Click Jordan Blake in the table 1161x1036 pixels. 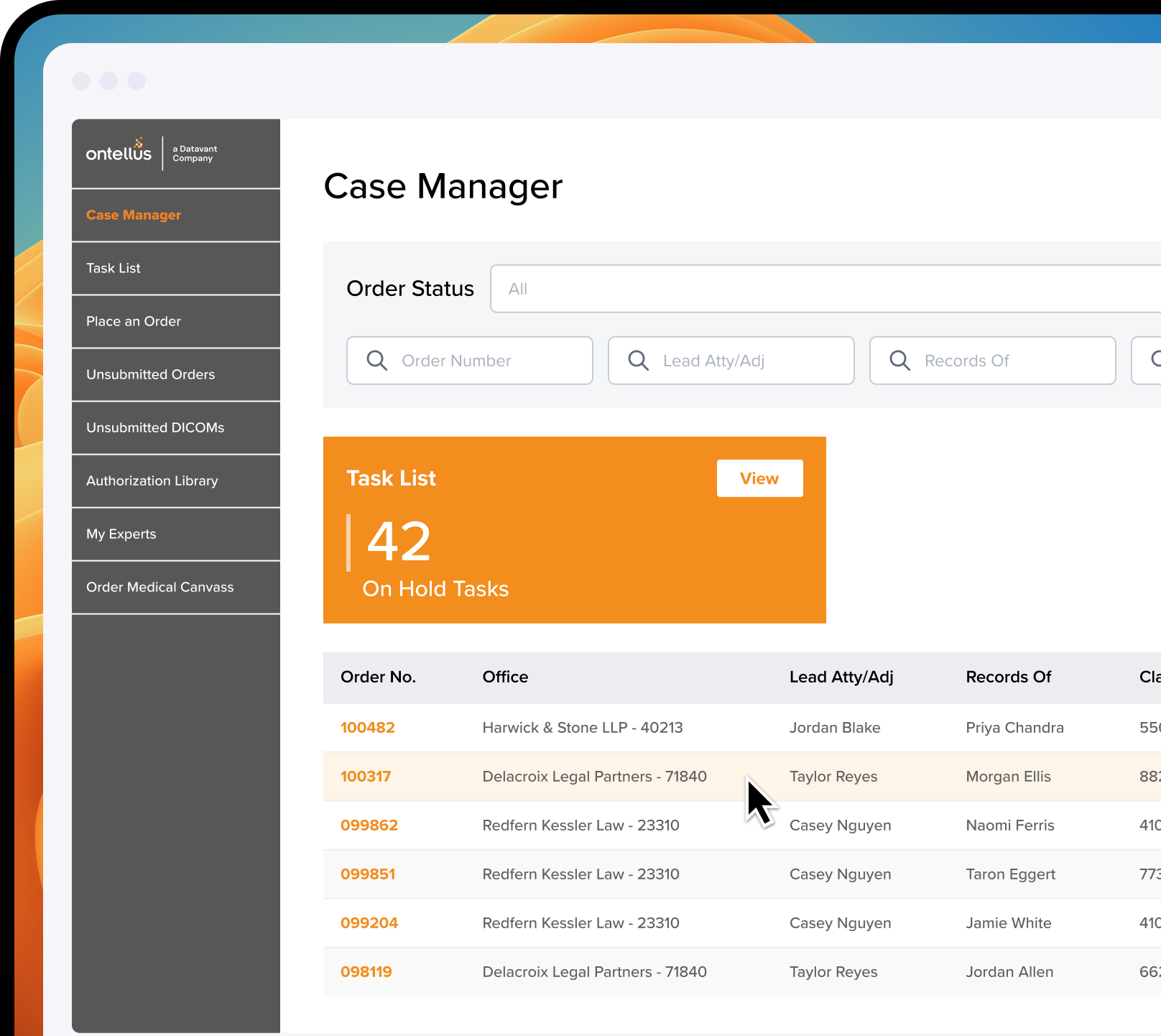[835, 728]
